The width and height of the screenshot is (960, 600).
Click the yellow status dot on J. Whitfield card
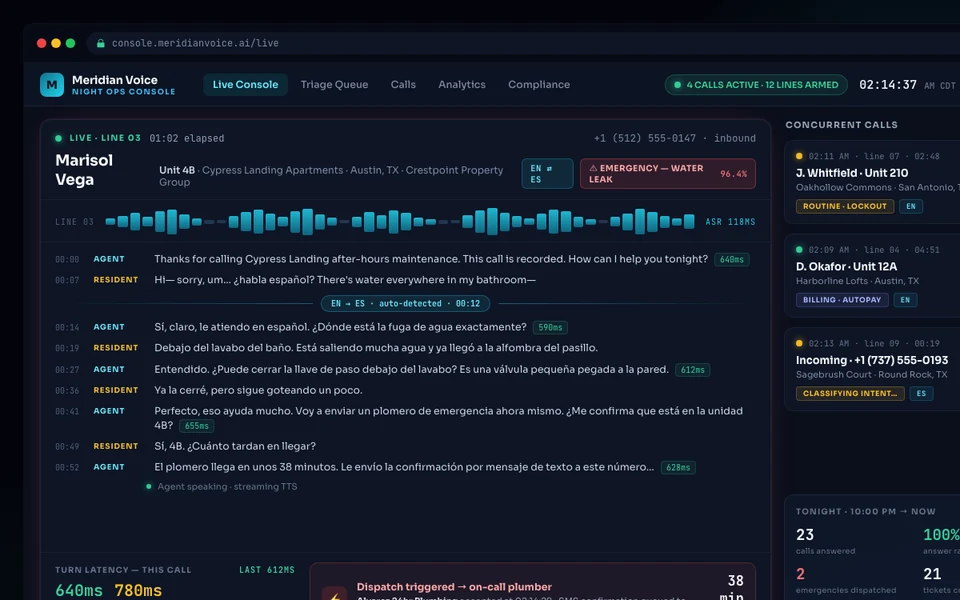(799, 156)
